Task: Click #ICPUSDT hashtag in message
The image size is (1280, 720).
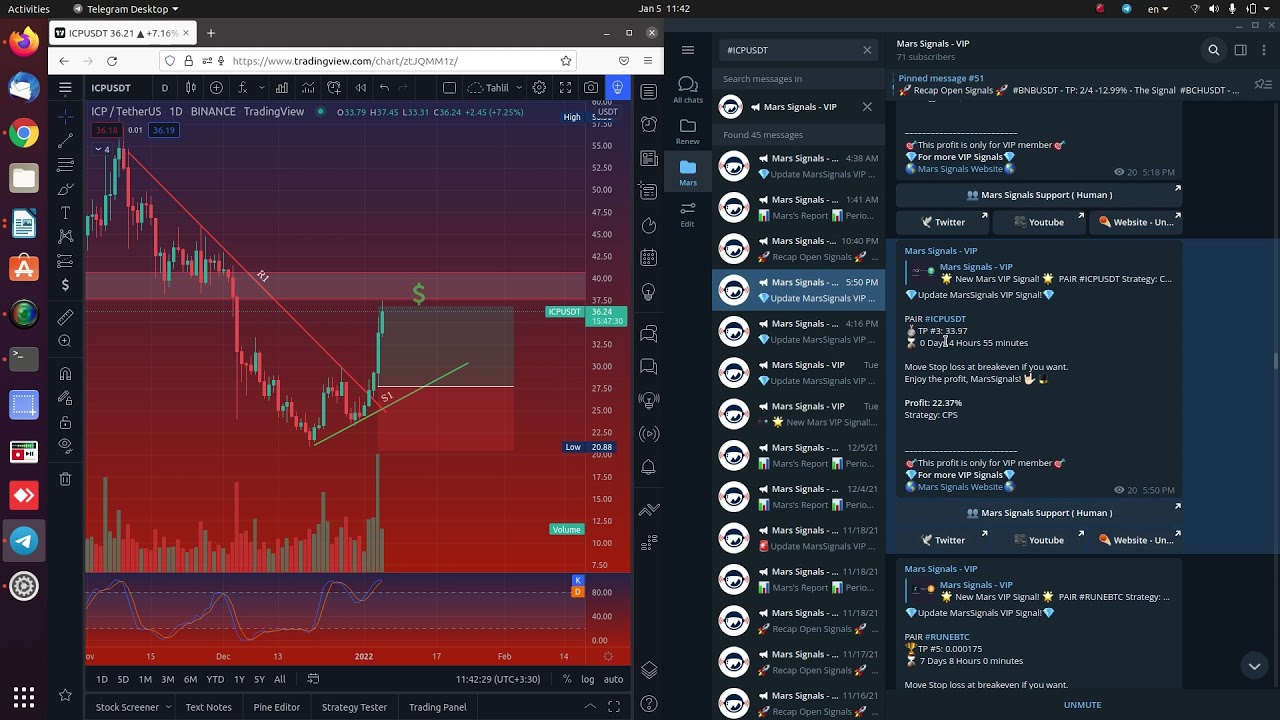Action: (945, 319)
